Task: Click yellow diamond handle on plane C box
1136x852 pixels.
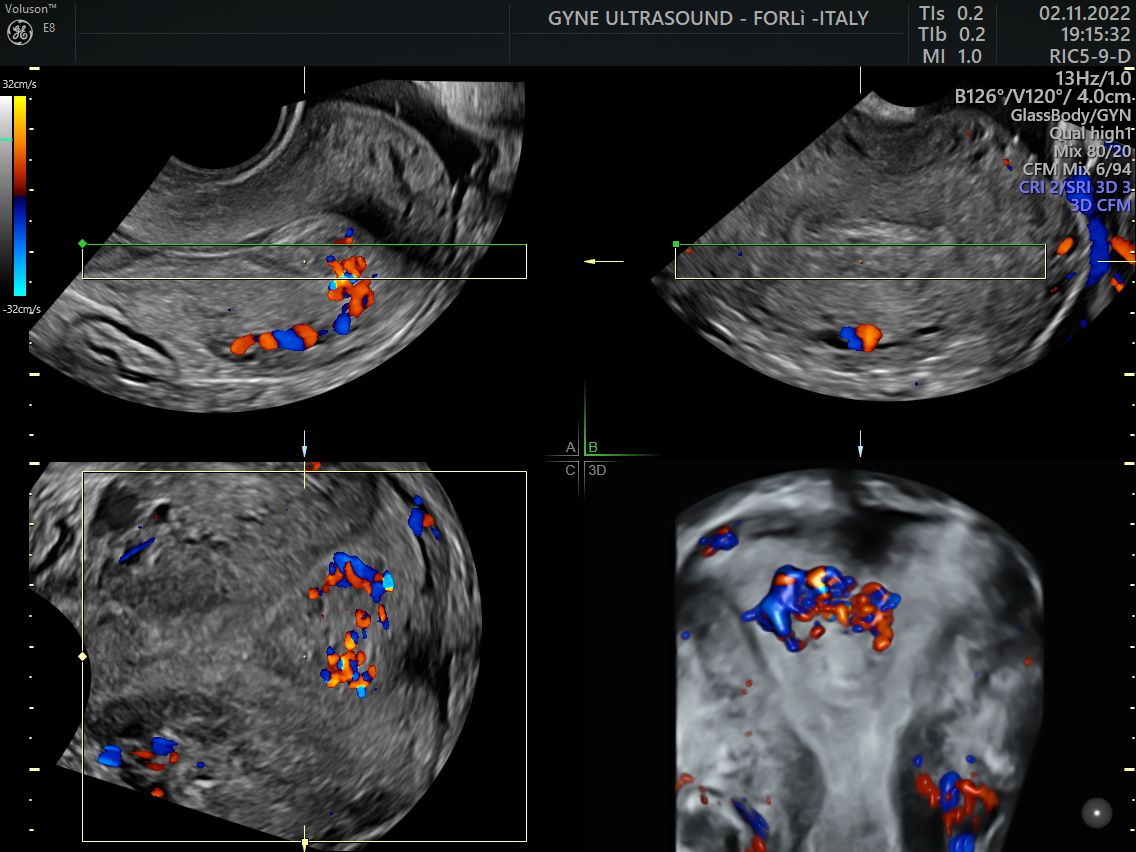Action: [83, 656]
